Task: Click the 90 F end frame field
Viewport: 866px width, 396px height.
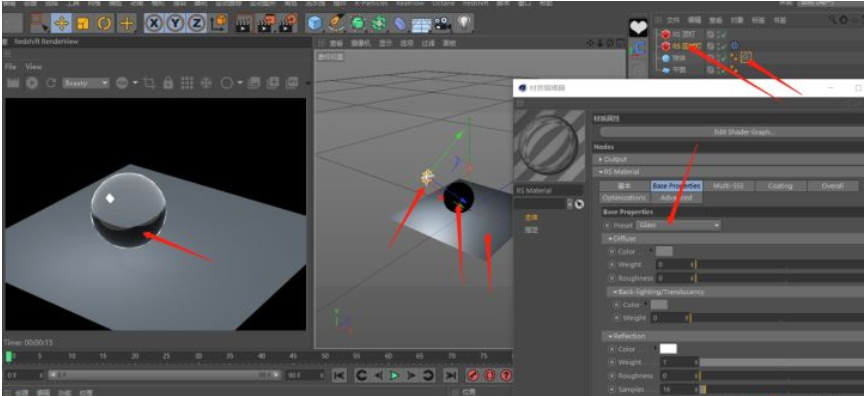Action: coord(305,376)
